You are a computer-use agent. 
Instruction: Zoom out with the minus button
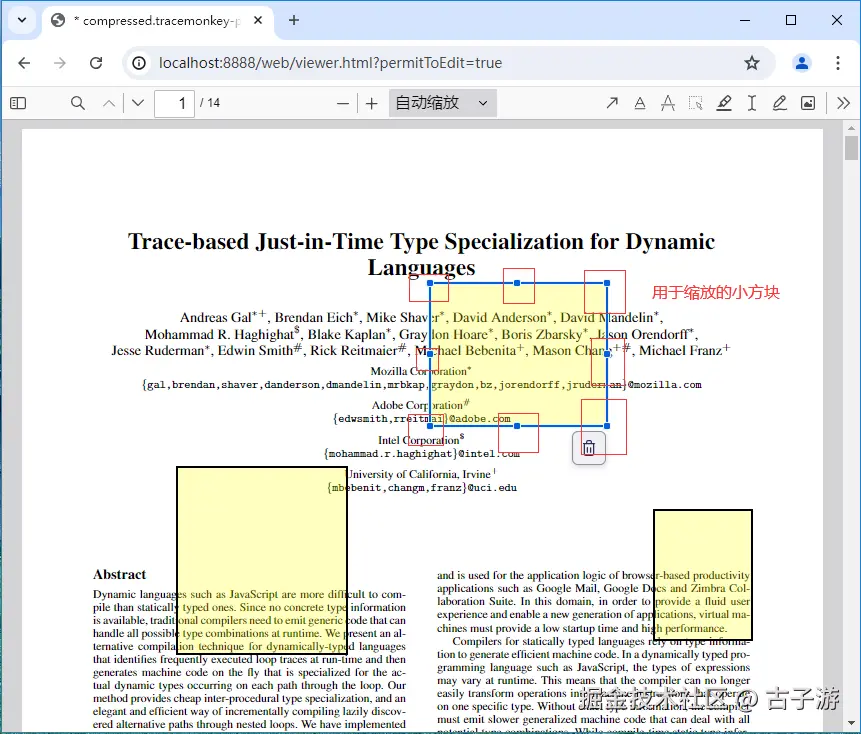[343, 103]
